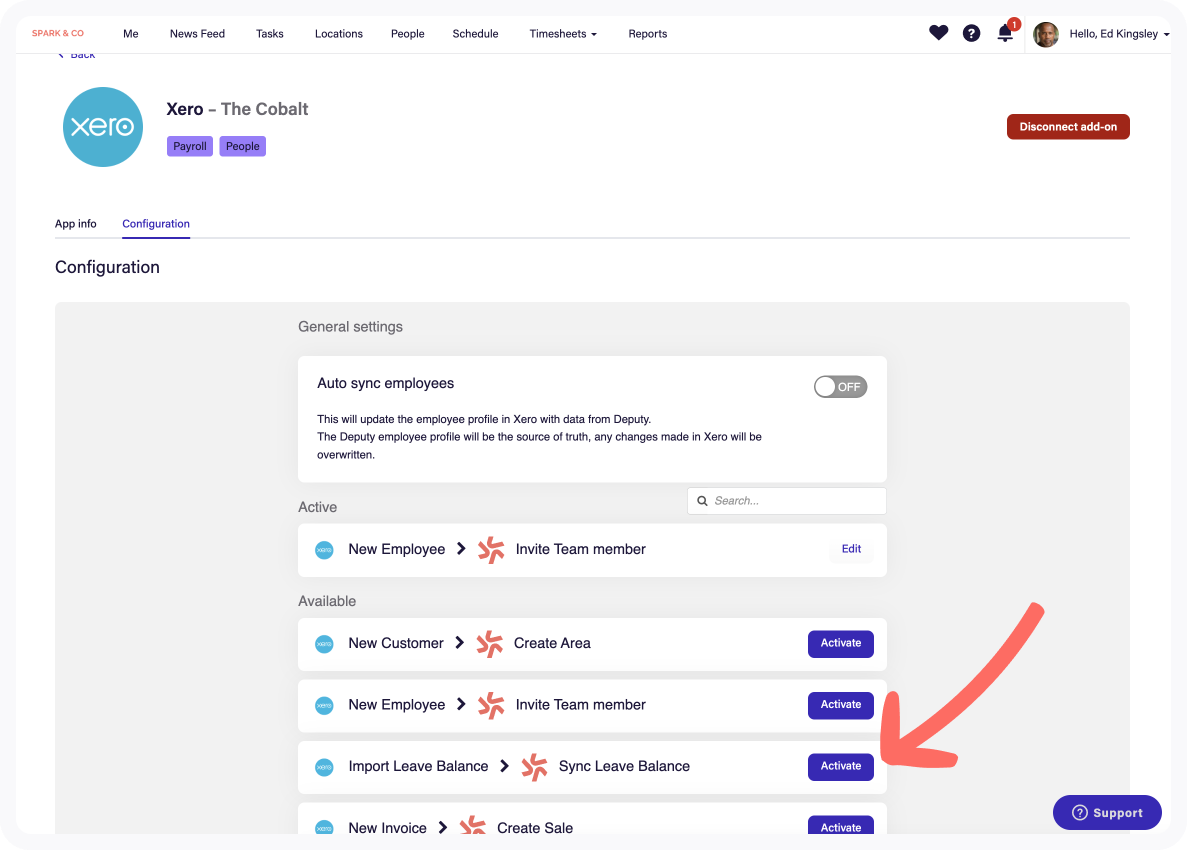Activate the New Invoice Create Sale flow
Viewport: 1187px width, 850px height.
[x=840, y=826]
